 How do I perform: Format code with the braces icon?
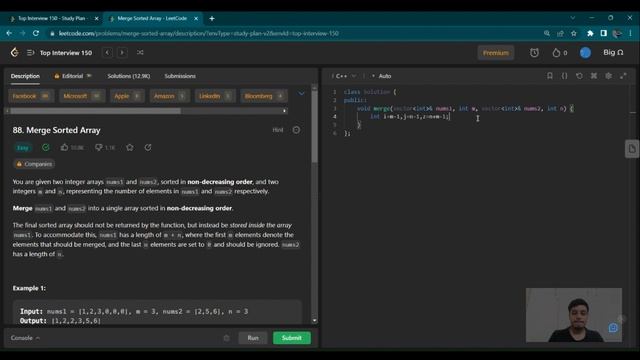[564, 76]
